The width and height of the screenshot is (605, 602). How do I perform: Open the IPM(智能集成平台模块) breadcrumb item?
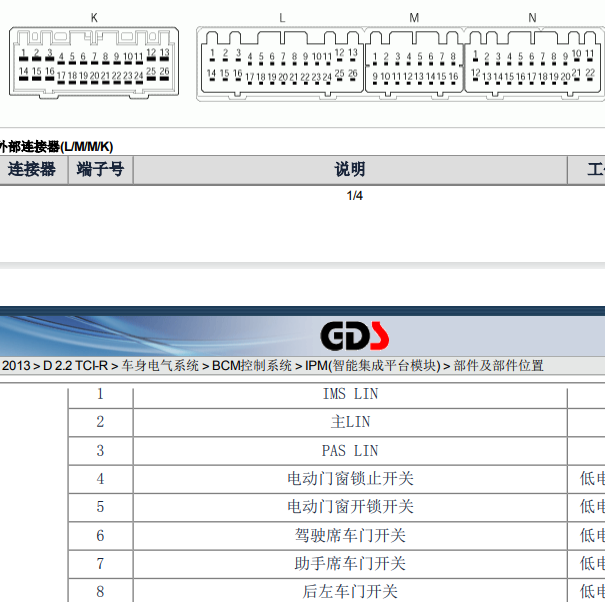[x=373, y=365]
